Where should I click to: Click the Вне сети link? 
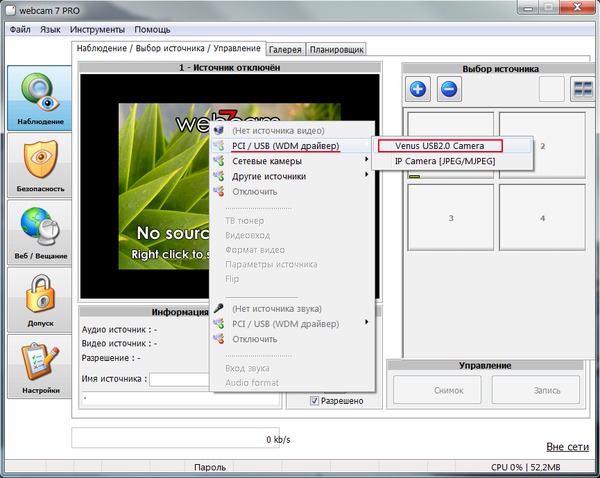coord(567,447)
